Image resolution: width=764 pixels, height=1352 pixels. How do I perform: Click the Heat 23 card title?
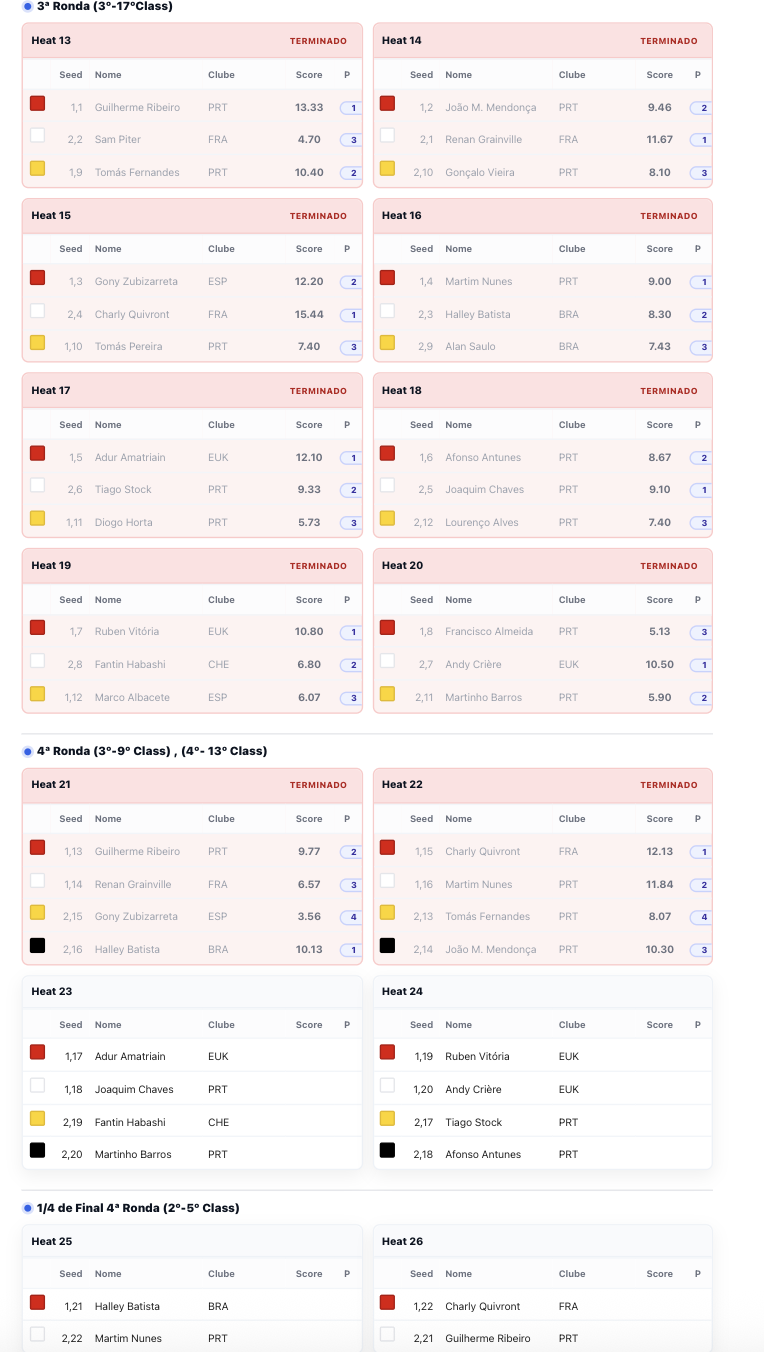click(x=52, y=991)
